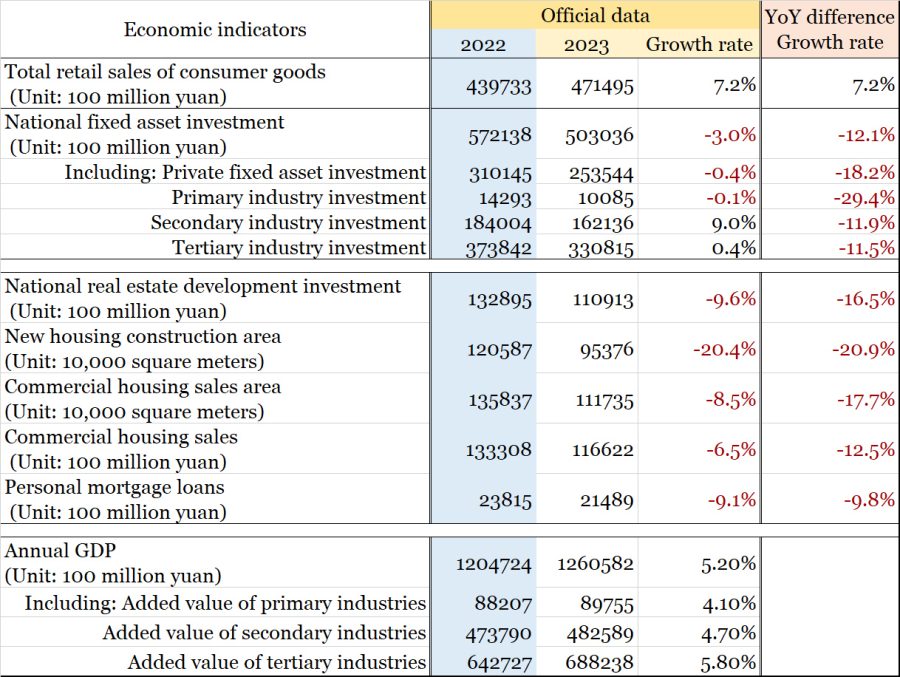Click the 2023 column header

pos(586,44)
